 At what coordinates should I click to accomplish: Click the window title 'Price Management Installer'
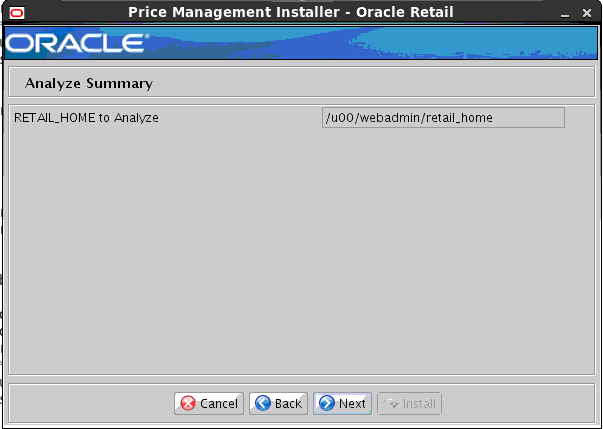pyautogui.click(x=235, y=12)
